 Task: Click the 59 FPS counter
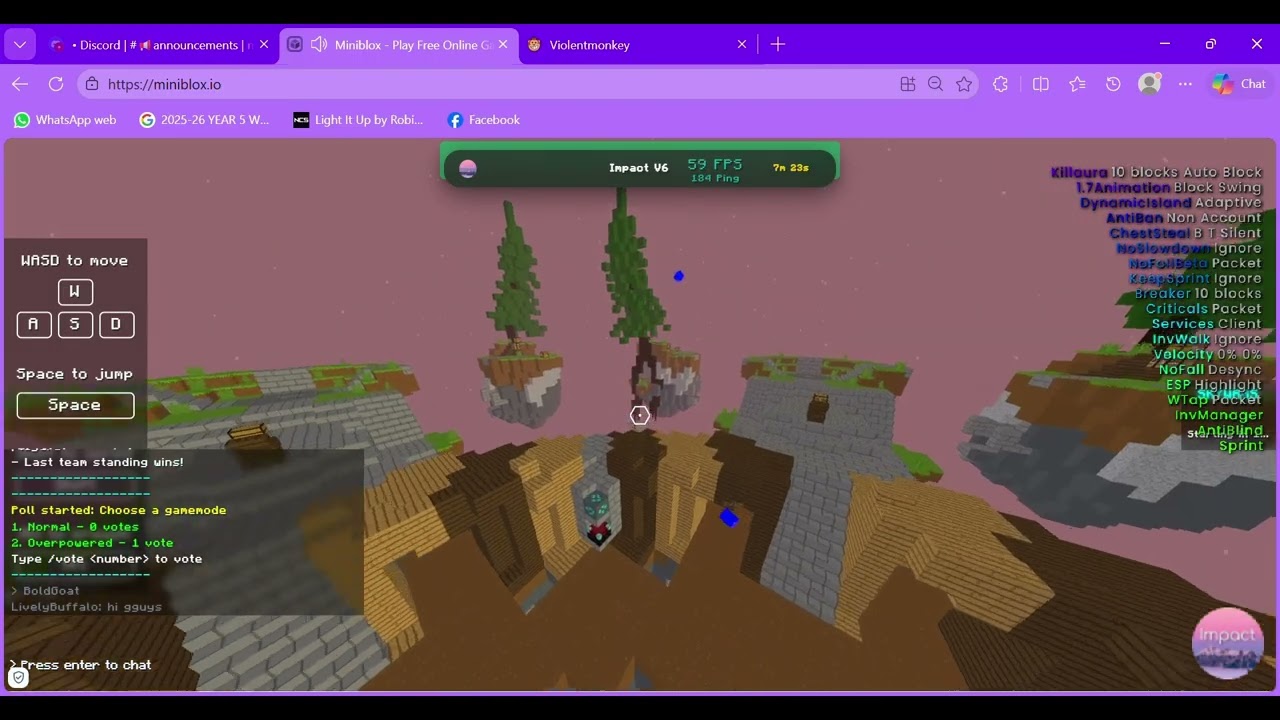715,164
